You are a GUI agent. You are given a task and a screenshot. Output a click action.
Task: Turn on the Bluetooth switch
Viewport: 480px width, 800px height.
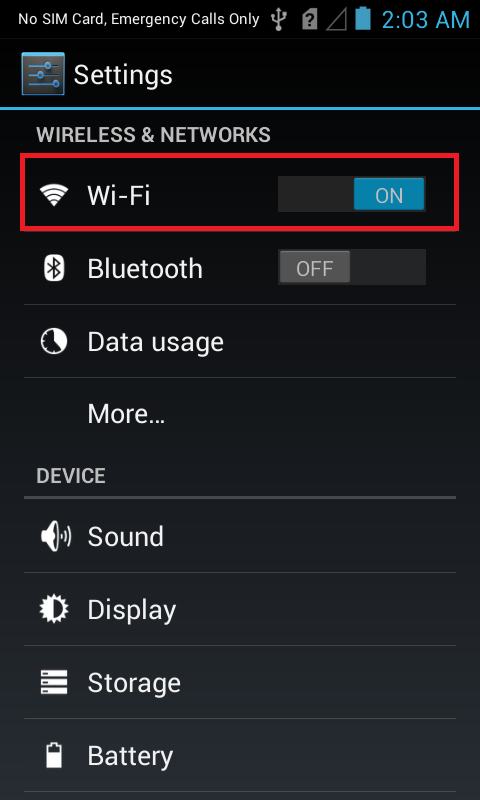click(x=352, y=267)
